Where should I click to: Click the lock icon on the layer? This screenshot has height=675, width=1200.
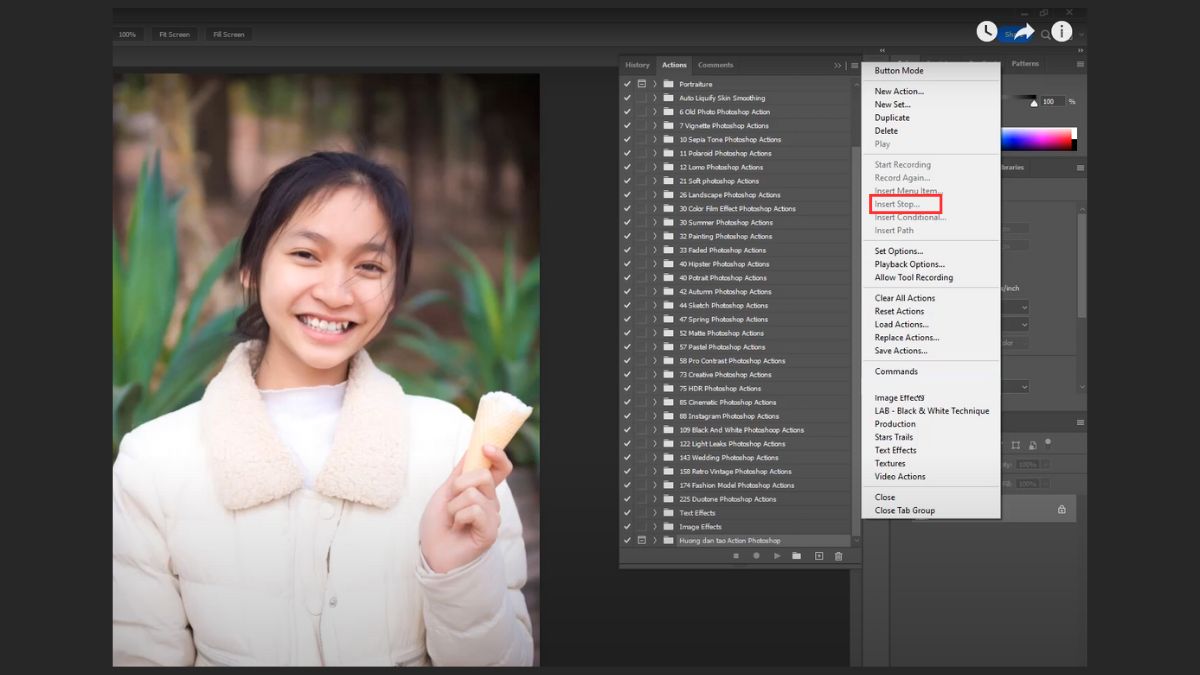click(x=1062, y=509)
